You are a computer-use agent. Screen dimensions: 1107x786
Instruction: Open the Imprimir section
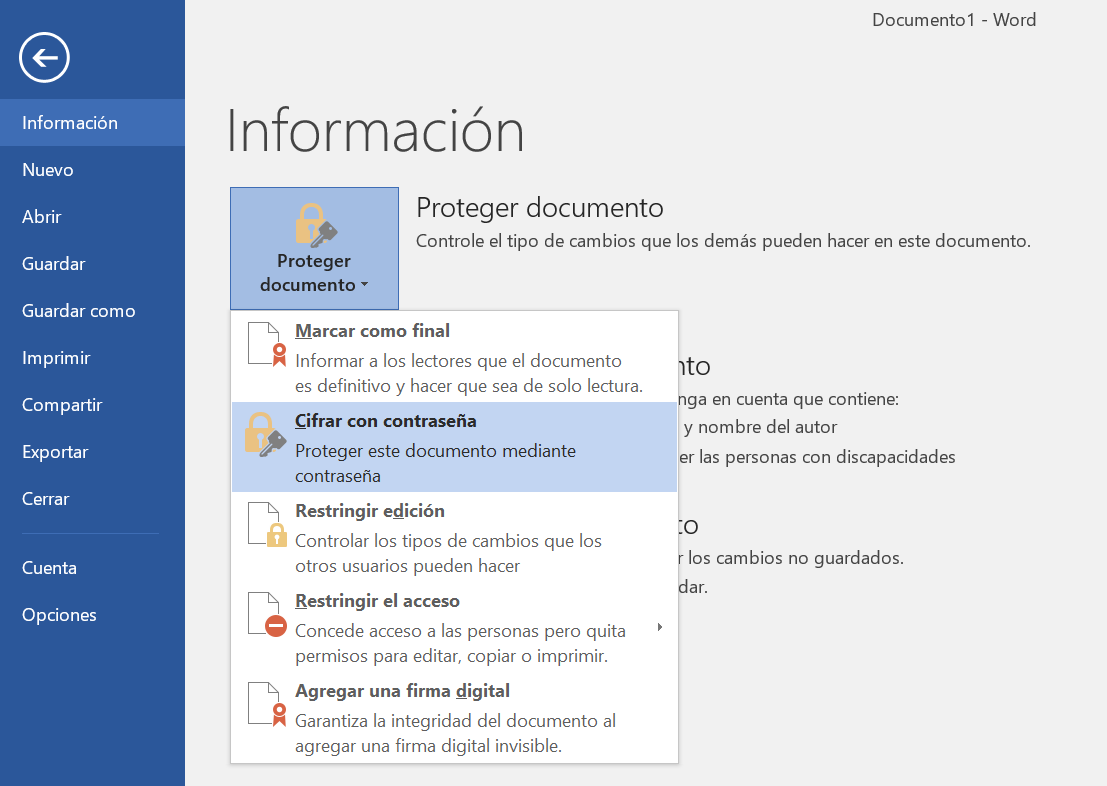pyautogui.click(x=56, y=358)
